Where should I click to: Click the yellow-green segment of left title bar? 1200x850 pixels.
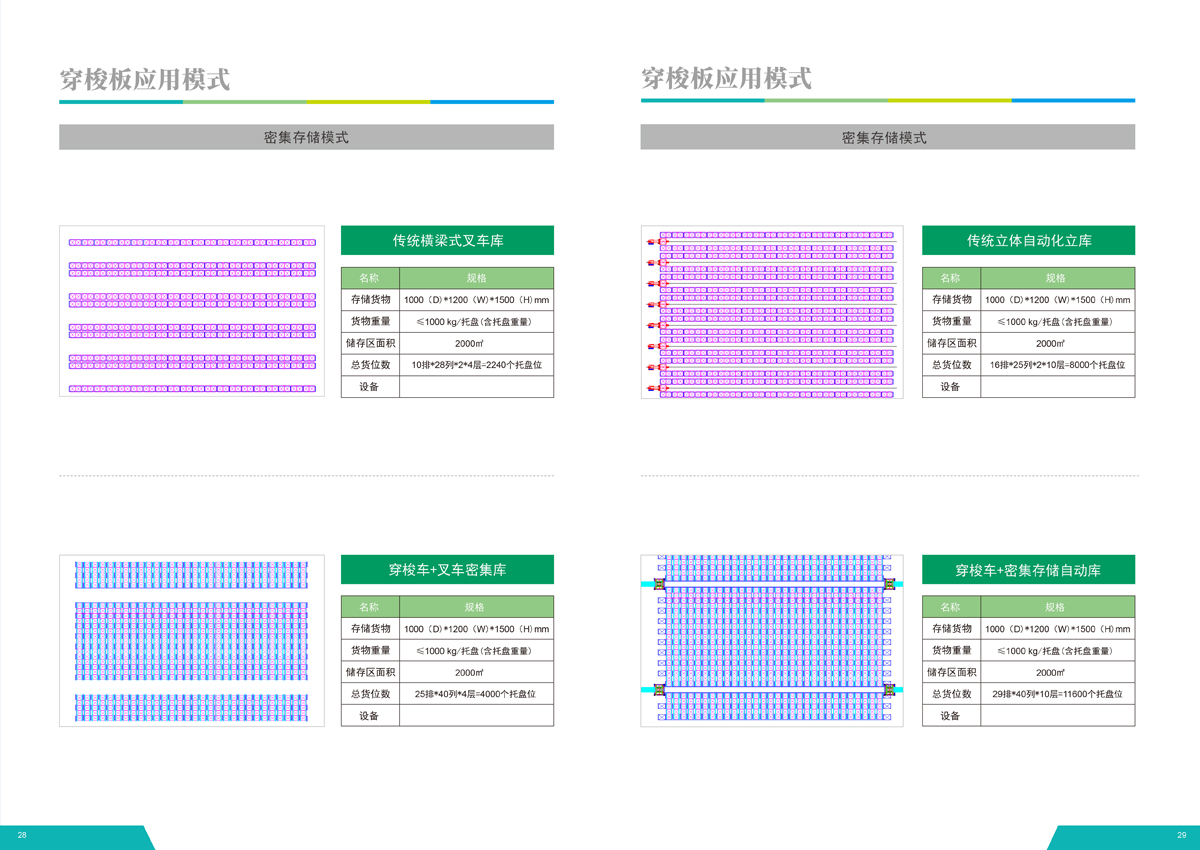[368, 101]
